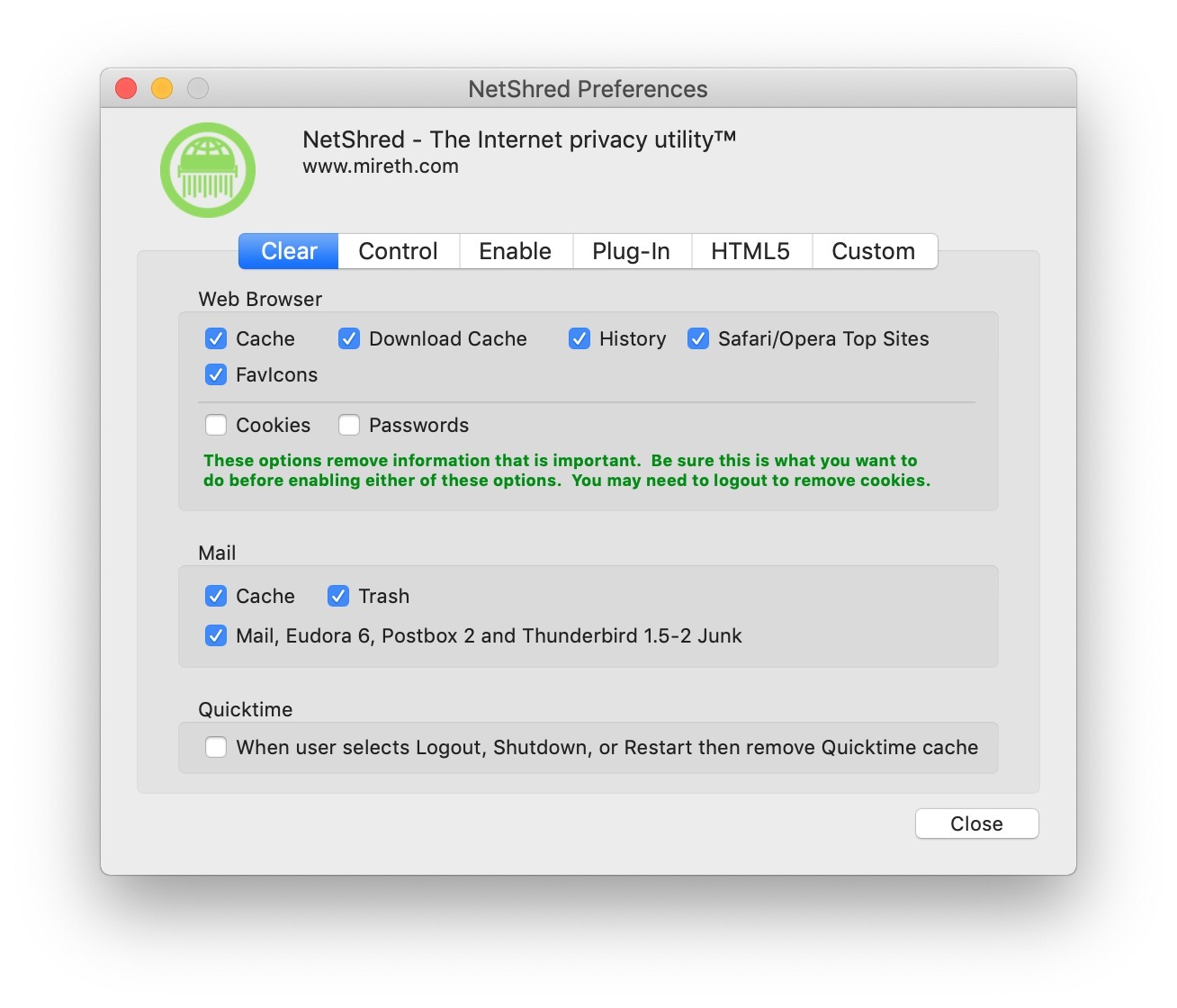Uncheck Cache under the Mail section

[x=216, y=596]
